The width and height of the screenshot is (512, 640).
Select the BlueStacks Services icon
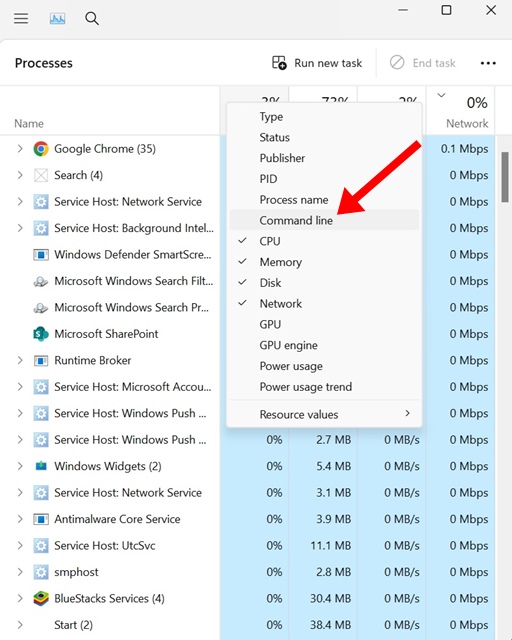pos(41,599)
